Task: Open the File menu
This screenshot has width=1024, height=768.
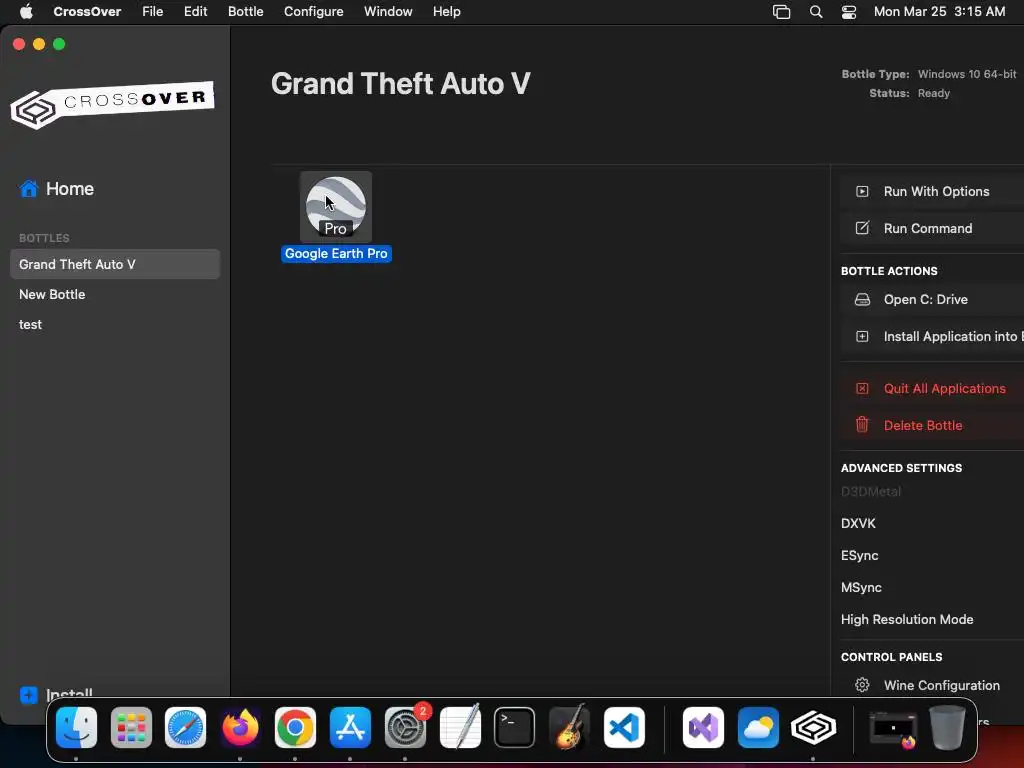Action: tap(152, 12)
